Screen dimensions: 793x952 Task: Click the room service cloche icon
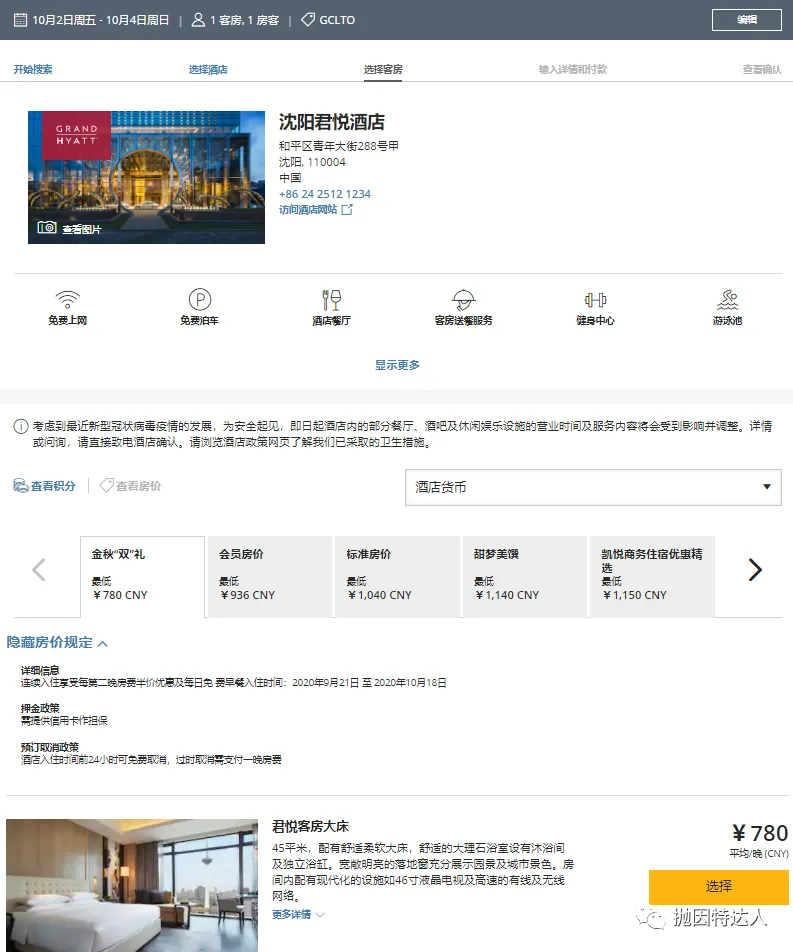click(463, 300)
